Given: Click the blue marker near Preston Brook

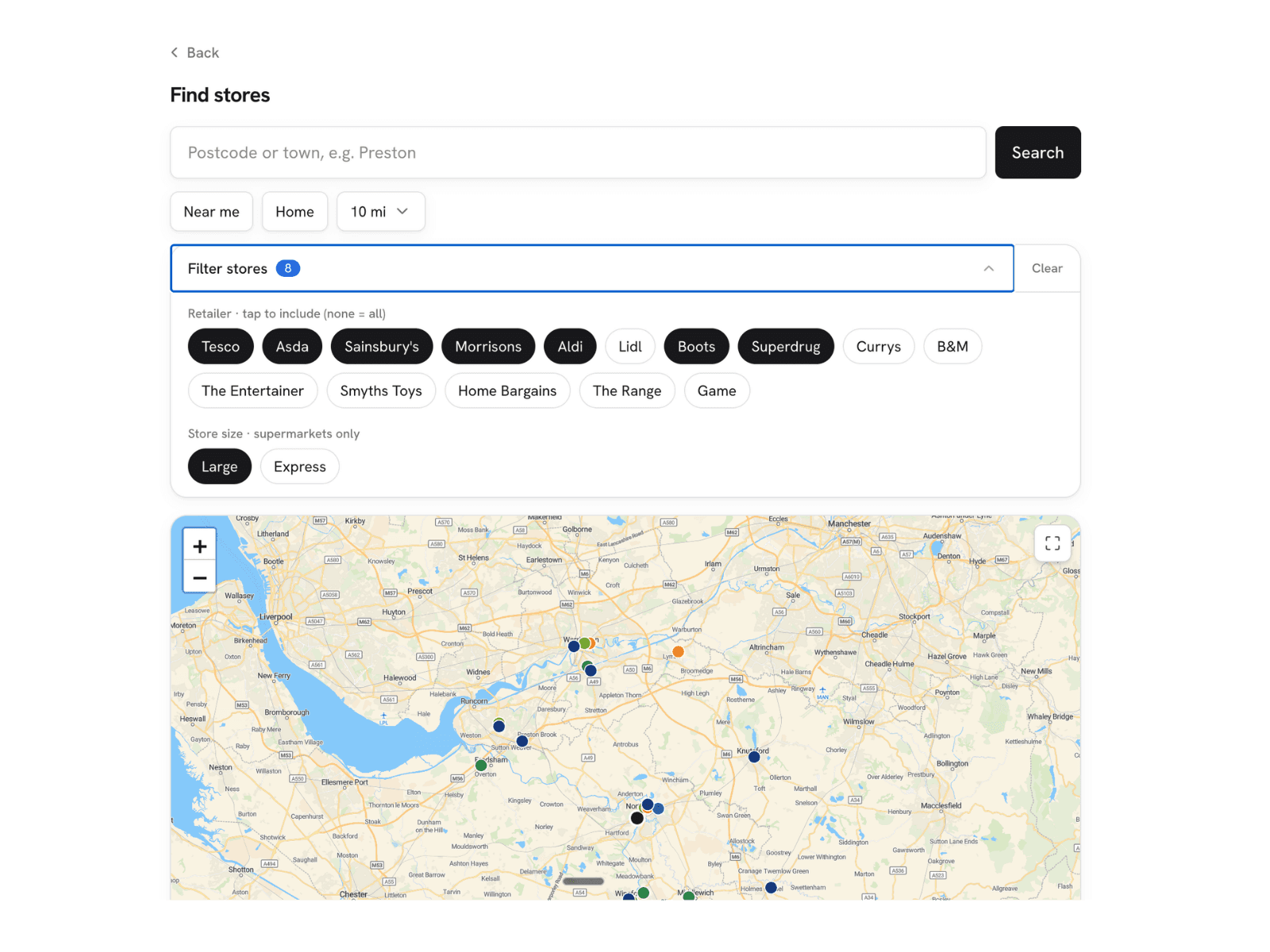Looking at the screenshot, I should pos(522,741).
